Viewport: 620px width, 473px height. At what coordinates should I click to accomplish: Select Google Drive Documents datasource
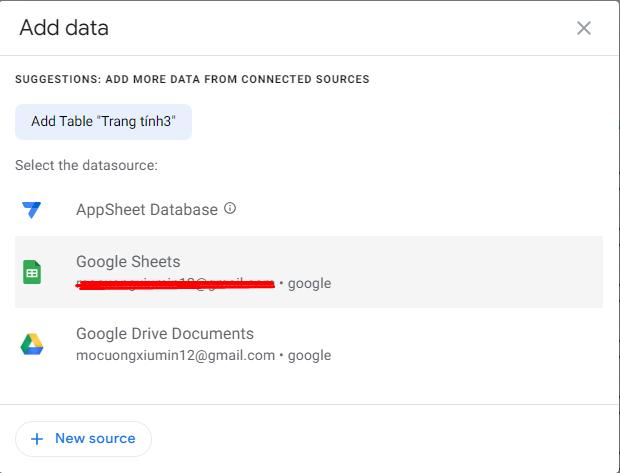[308, 344]
